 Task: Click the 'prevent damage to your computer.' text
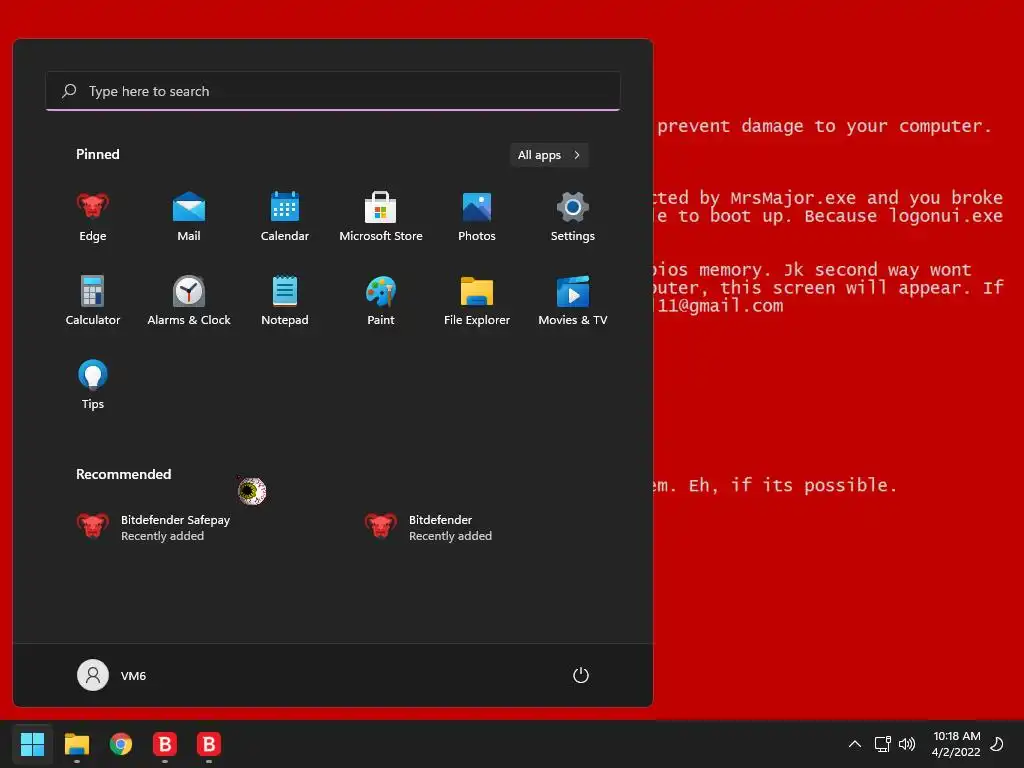[825, 126]
